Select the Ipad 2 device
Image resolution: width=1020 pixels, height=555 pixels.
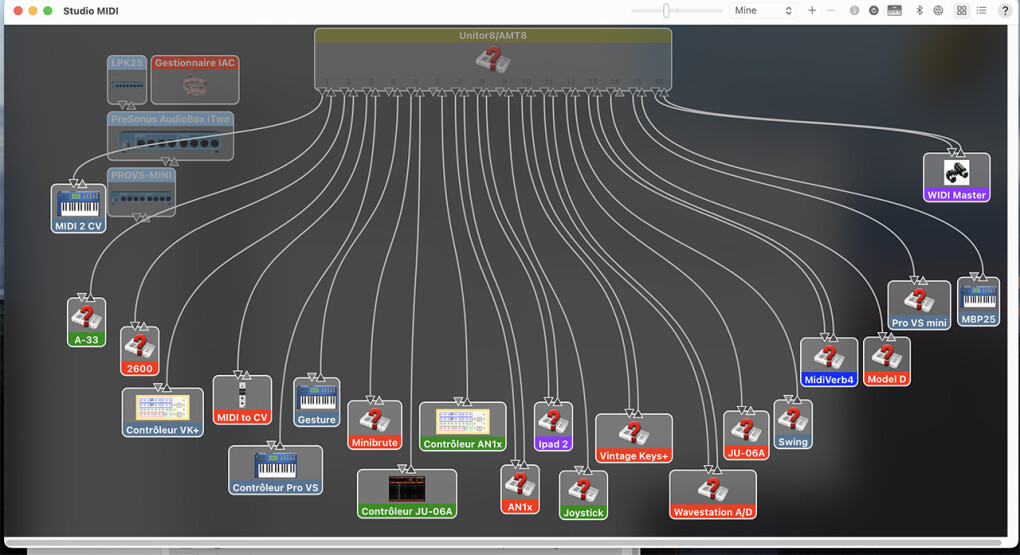click(x=553, y=426)
